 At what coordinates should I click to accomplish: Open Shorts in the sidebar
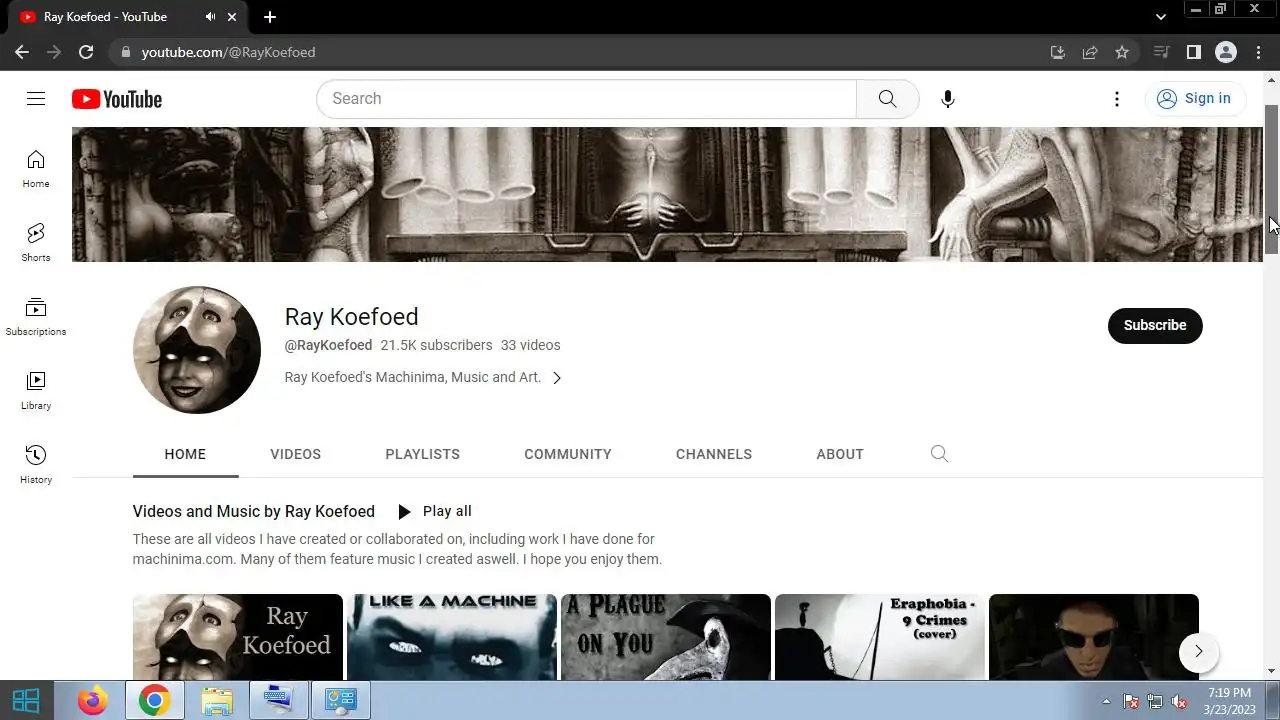36,243
